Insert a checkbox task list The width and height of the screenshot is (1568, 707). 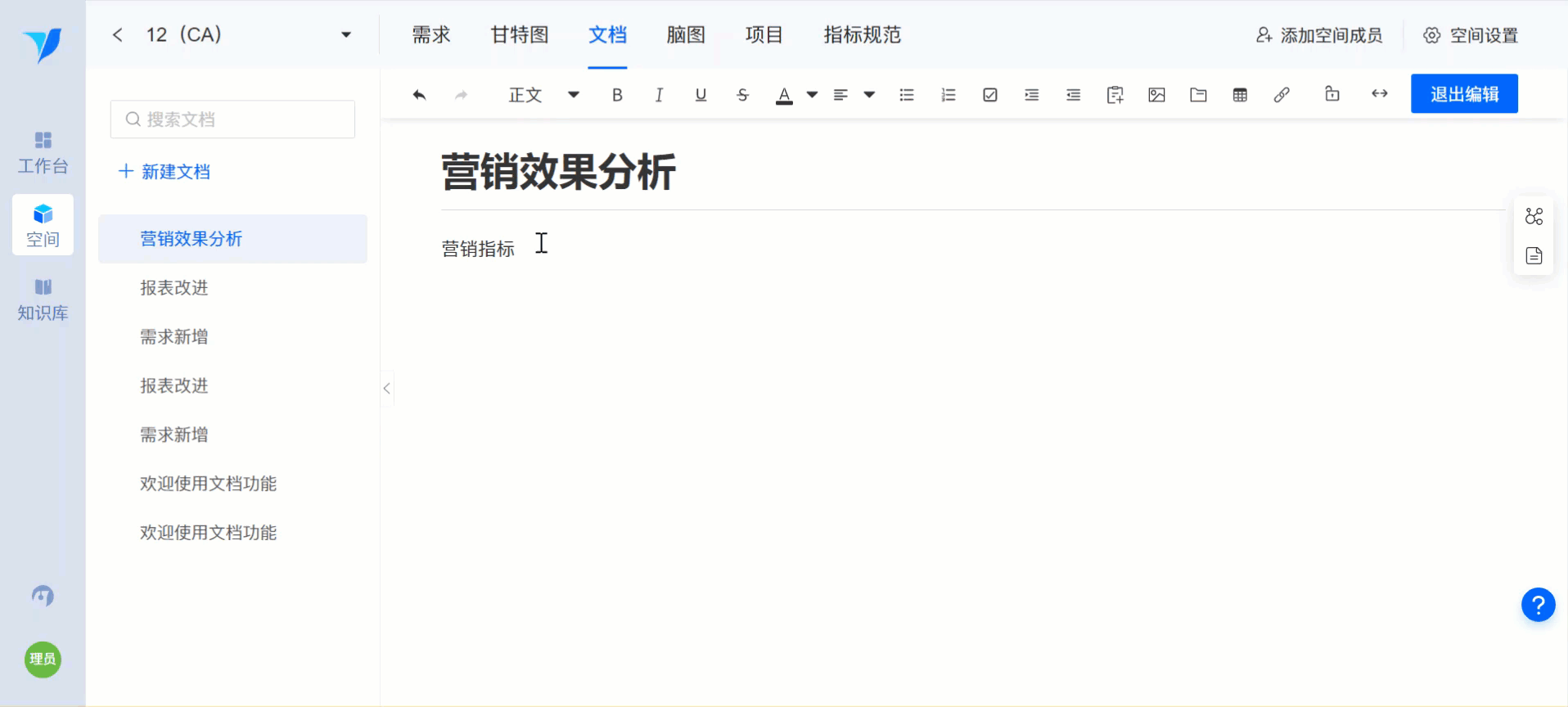coord(990,95)
